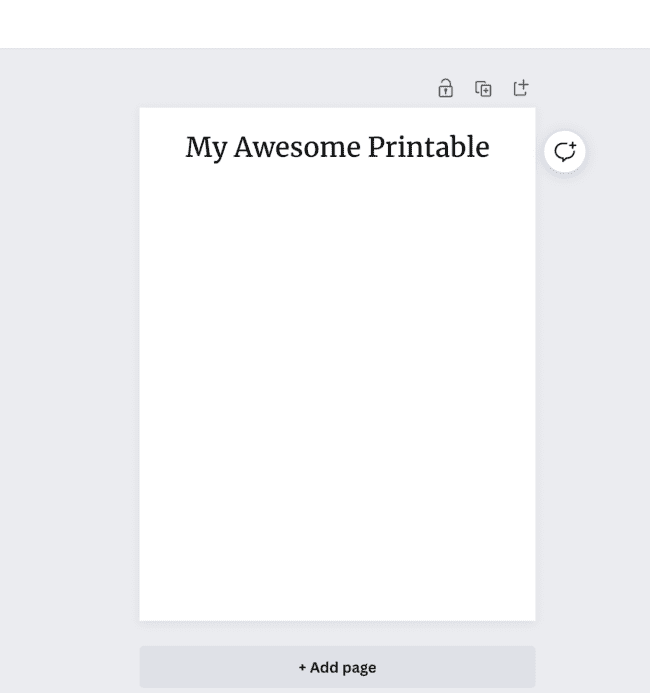The height and width of the screenshot is (693, 650).
Task: Click the word "Awesome" in the heading
Action: click(297, 147)
